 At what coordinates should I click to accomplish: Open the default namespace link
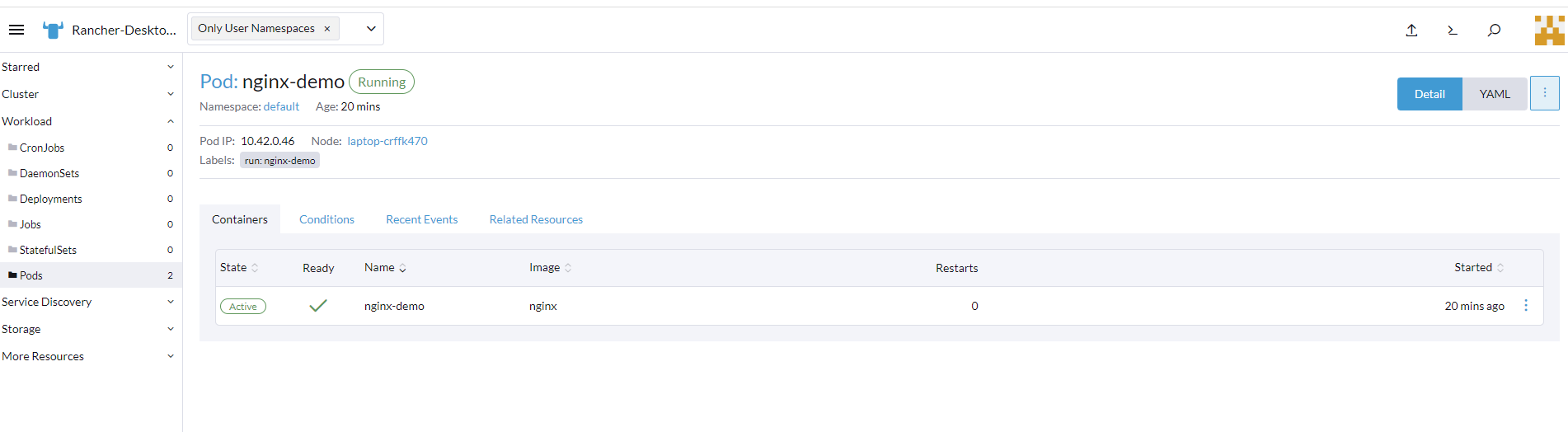point(281,106)
